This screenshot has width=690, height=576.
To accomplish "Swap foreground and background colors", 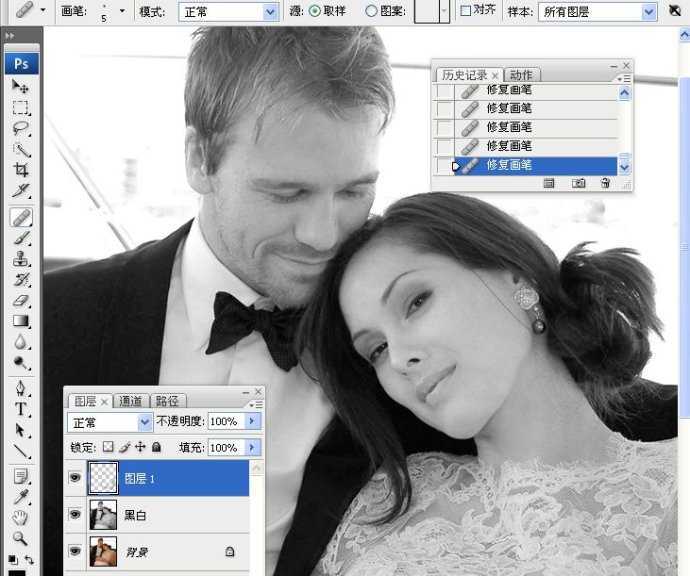I will click(29, 560).
